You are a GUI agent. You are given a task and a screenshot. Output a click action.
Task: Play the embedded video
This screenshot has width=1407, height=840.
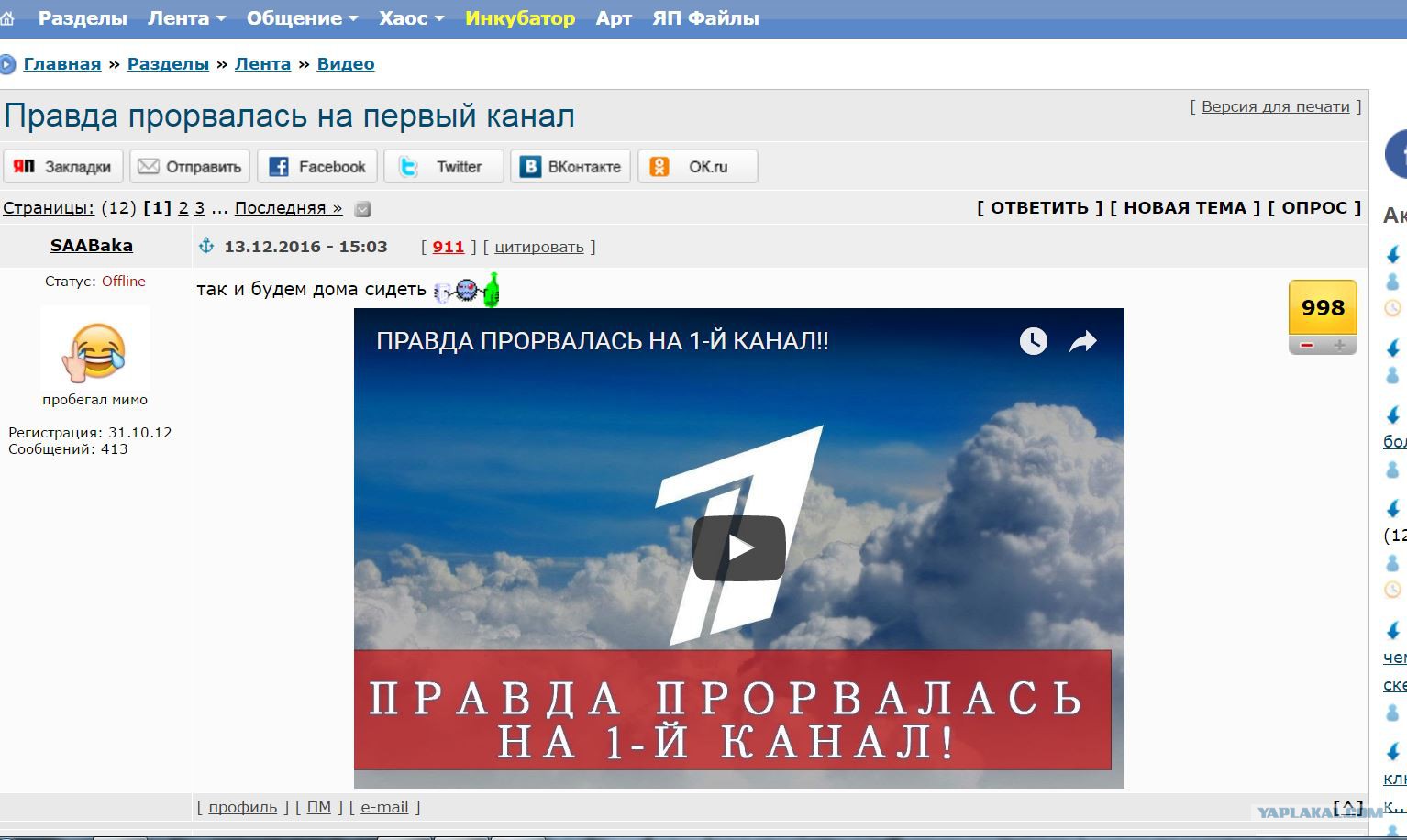click(738, 548)
